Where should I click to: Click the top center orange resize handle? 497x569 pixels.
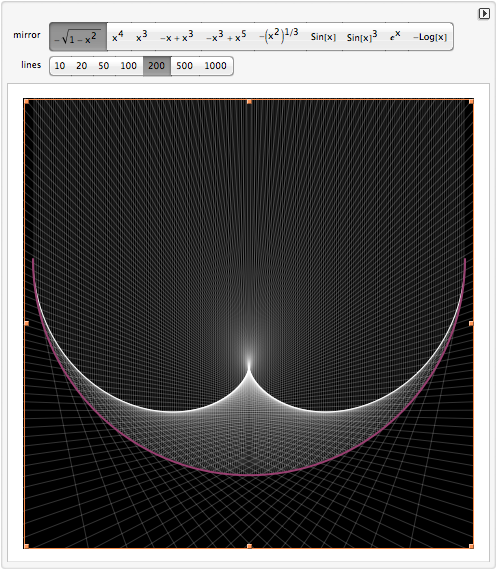(x=249, y=102)
